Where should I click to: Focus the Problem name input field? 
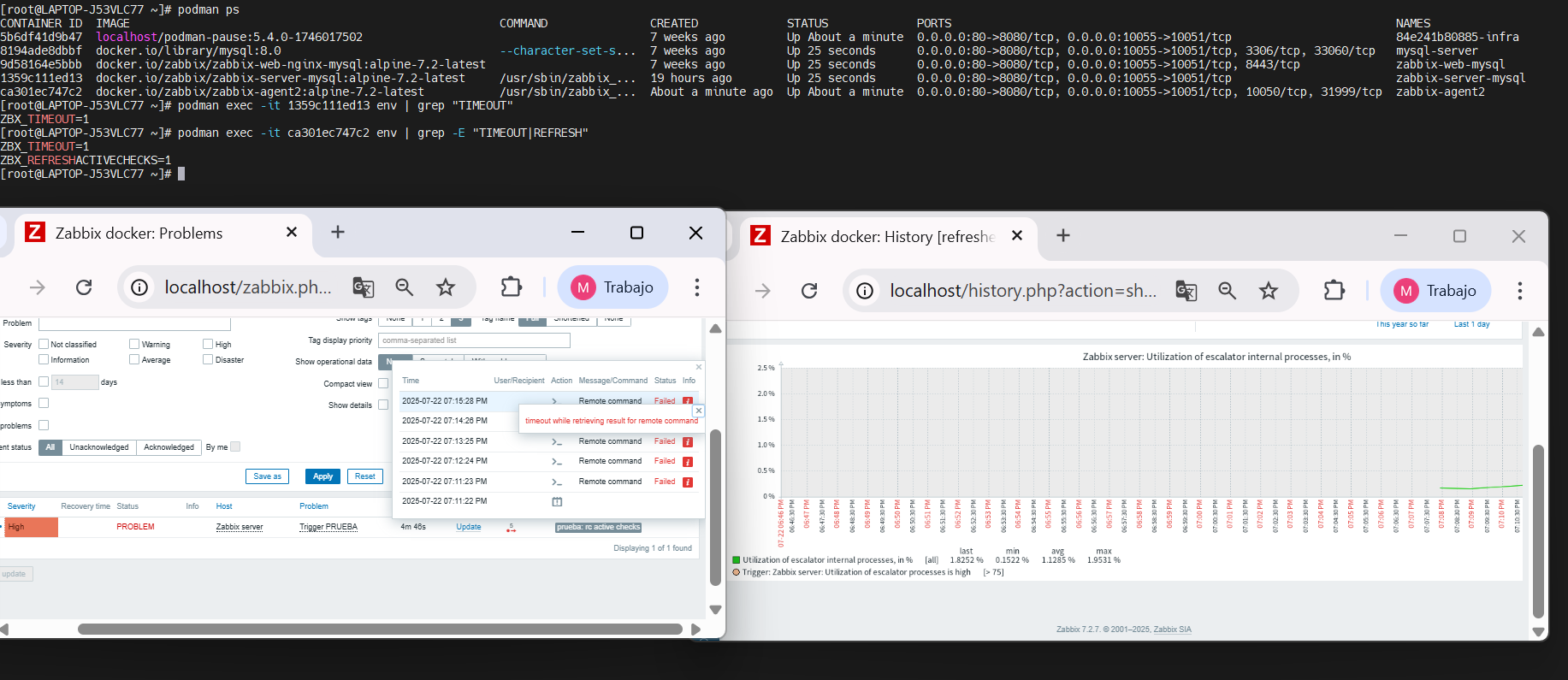(134, 323)
